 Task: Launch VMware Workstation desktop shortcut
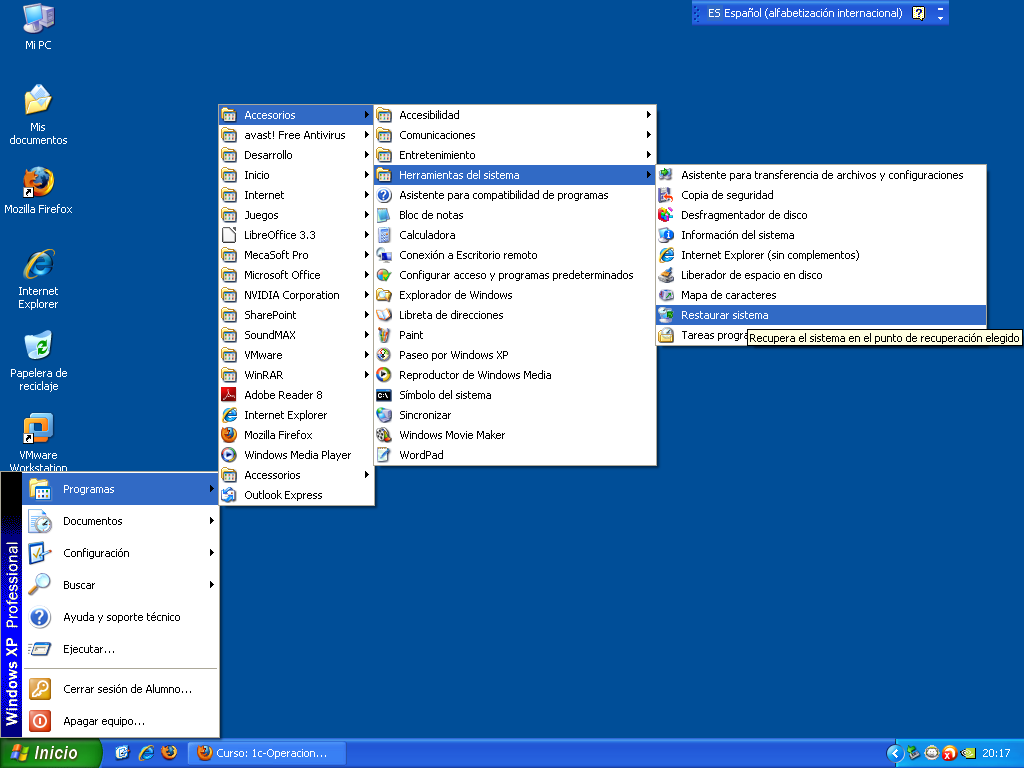[38, 442]
